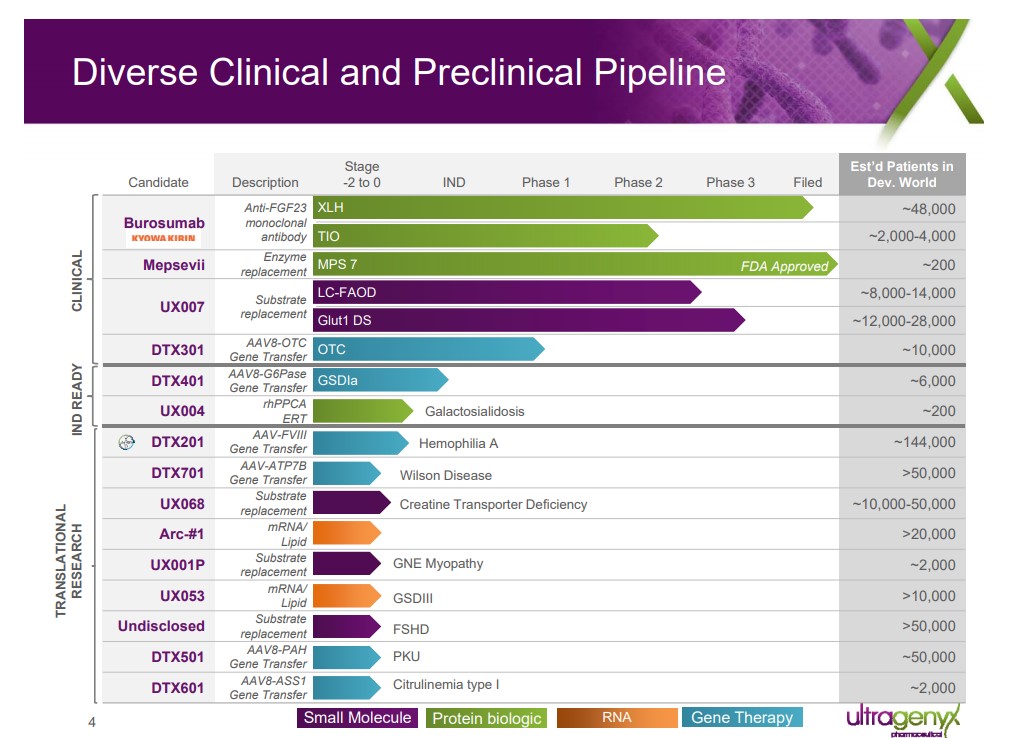The width and height of the screenshot is (1010, 738).
Task: Click the OTC gene therapy bar
Action: 425,349
